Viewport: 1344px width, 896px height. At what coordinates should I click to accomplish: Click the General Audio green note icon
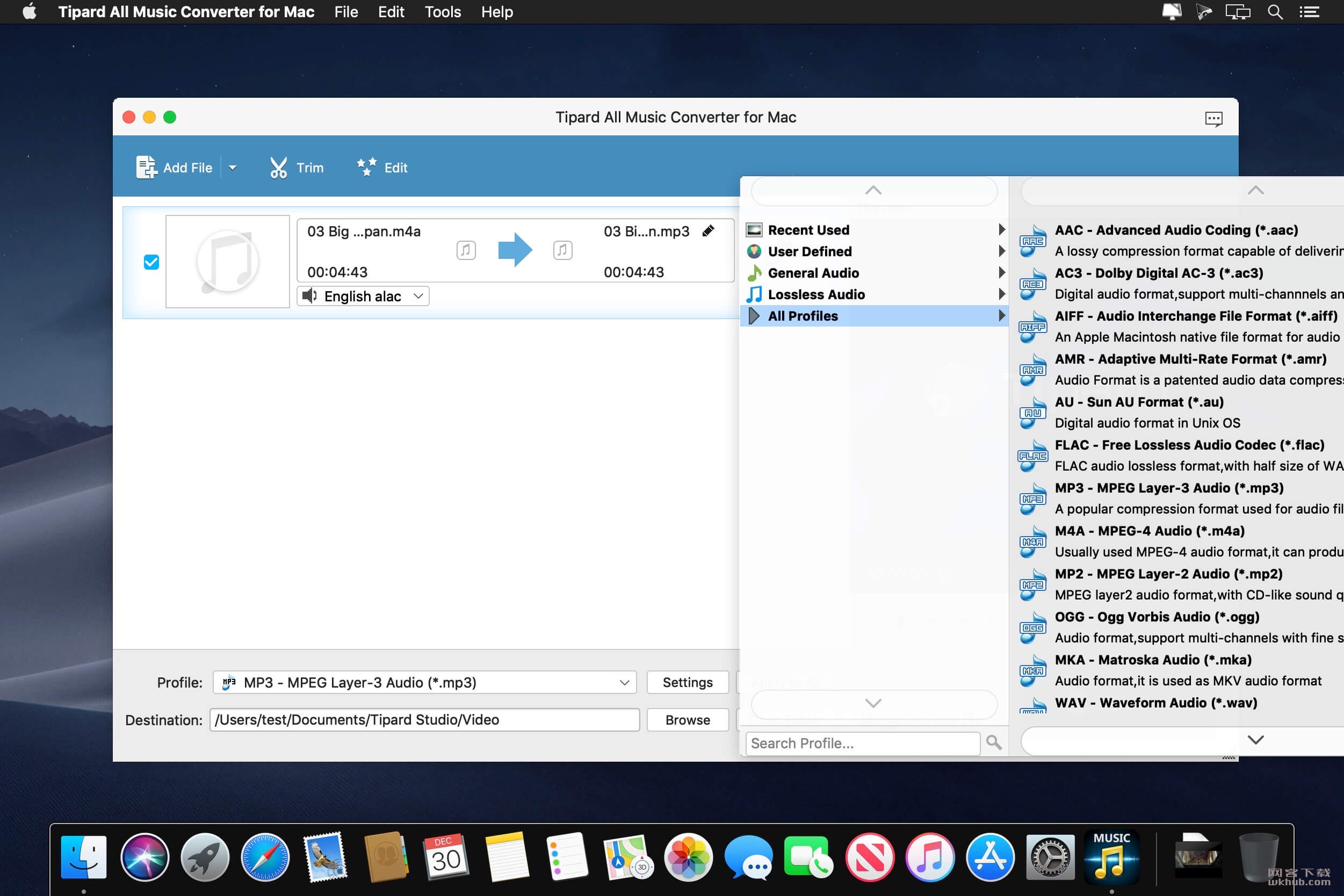tap(754, 273)
